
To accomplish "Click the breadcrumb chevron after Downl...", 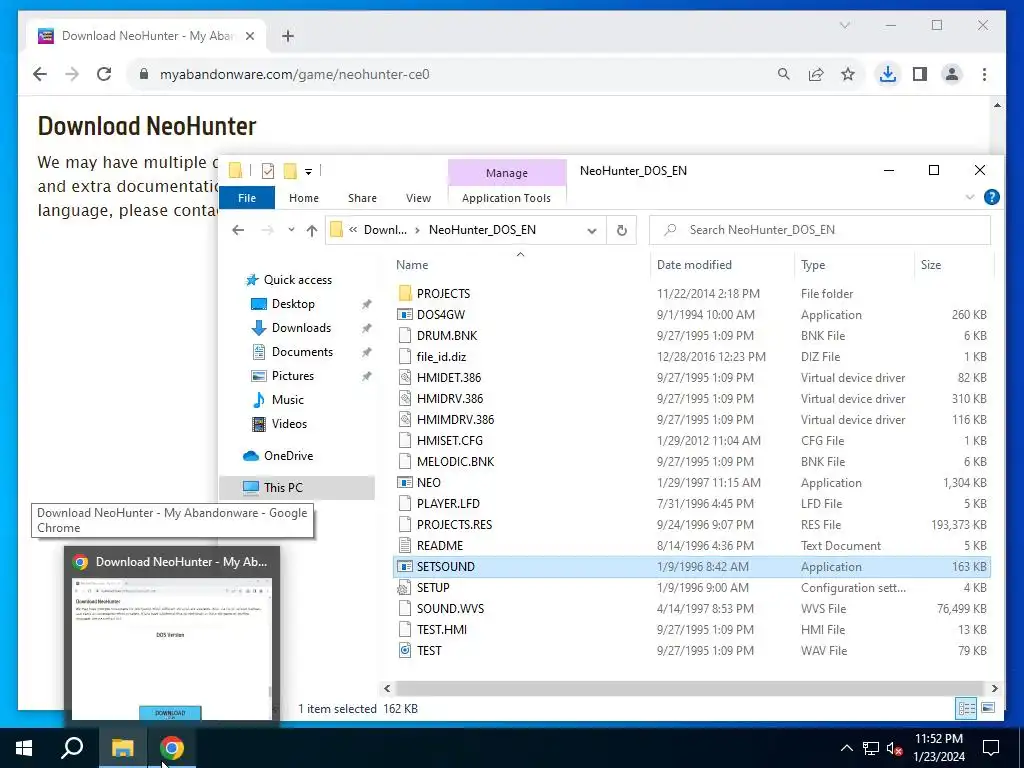I will point(417,230).
